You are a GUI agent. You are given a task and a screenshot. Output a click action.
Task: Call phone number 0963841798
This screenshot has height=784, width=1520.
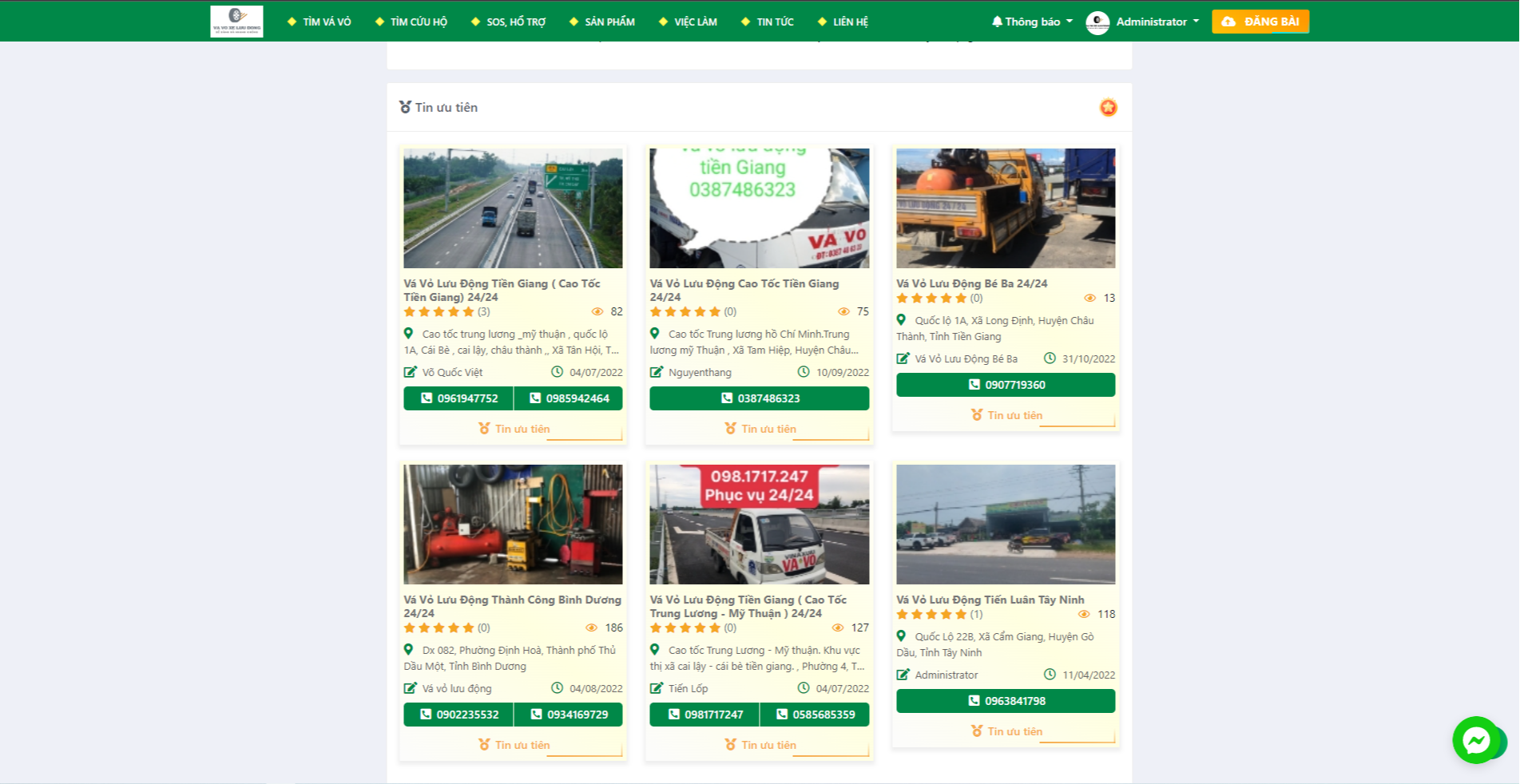click(x=1006, y=701)
